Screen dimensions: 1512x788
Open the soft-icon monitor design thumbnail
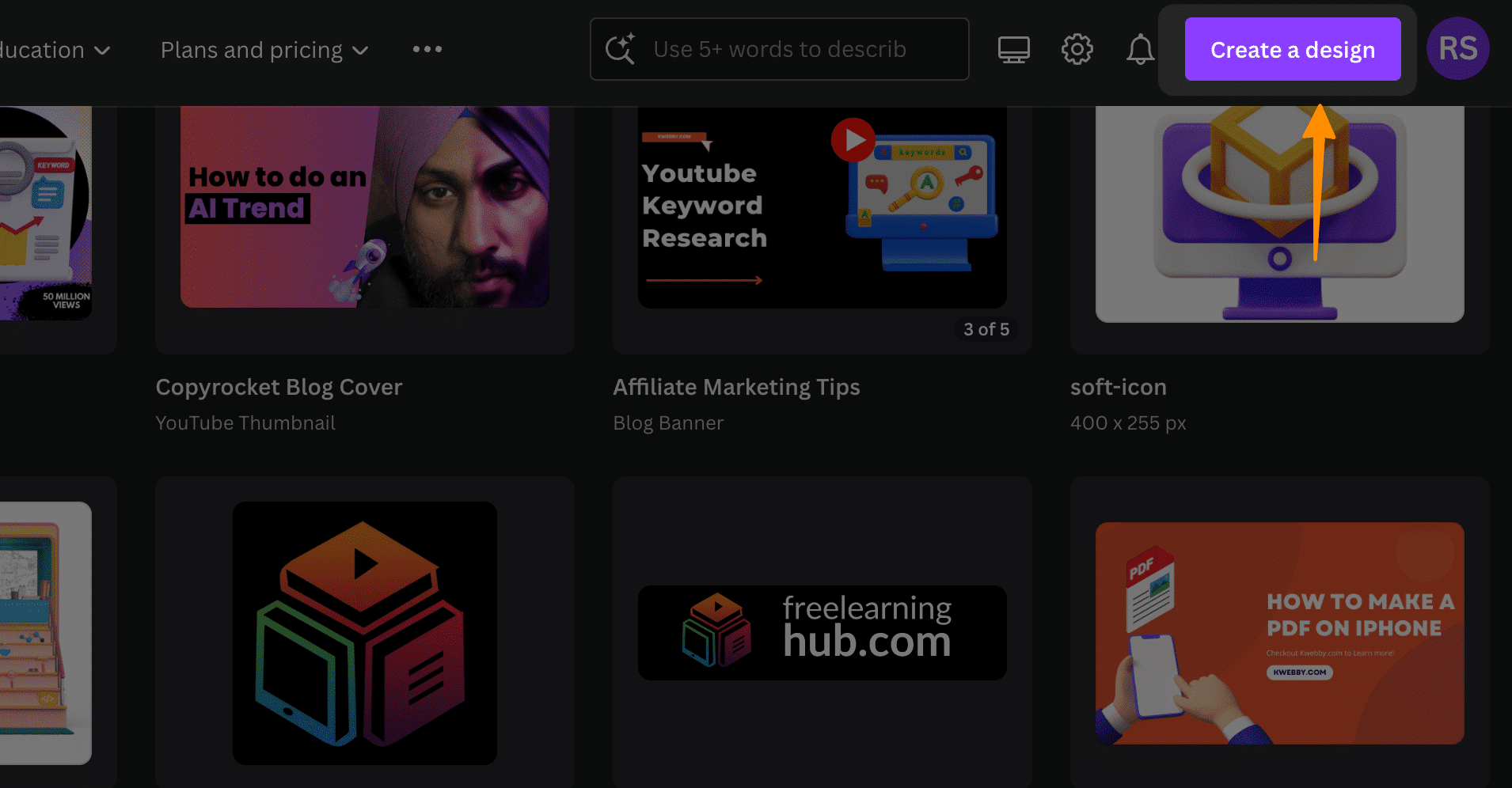(1280, 214)
